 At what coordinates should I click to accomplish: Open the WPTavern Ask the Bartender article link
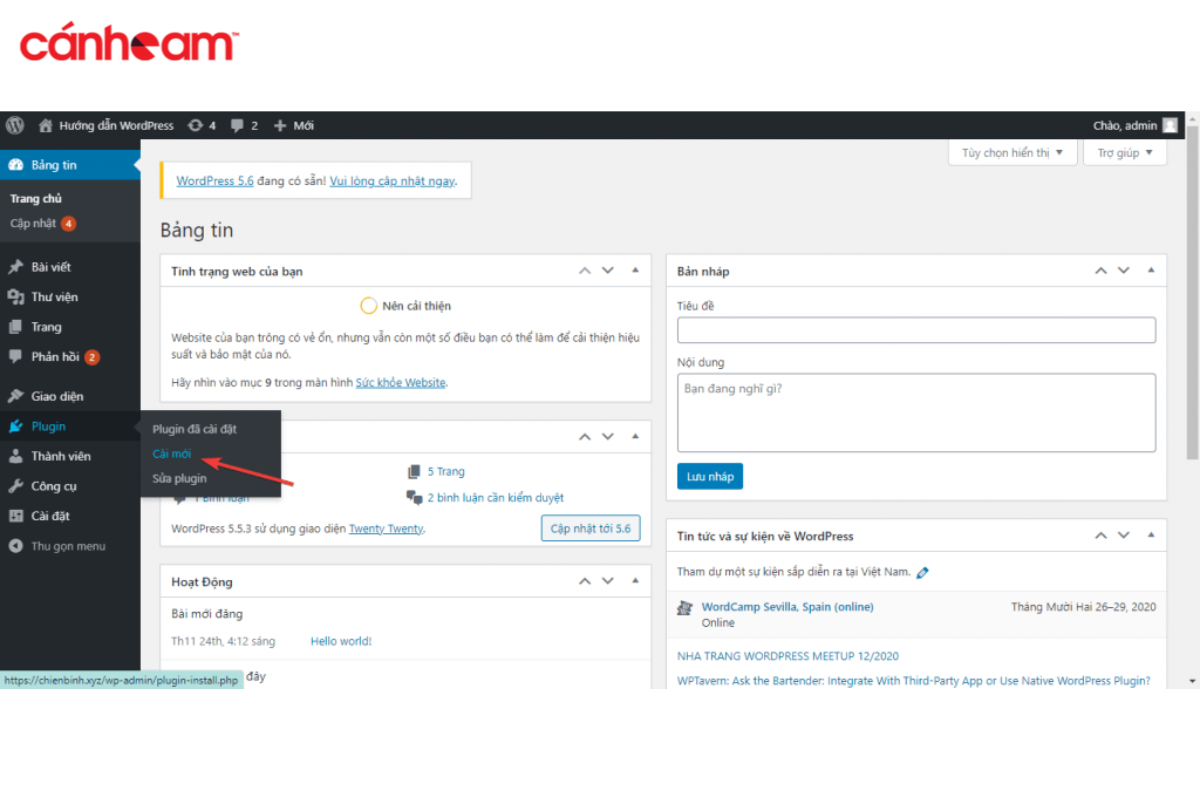coord(914,681)
